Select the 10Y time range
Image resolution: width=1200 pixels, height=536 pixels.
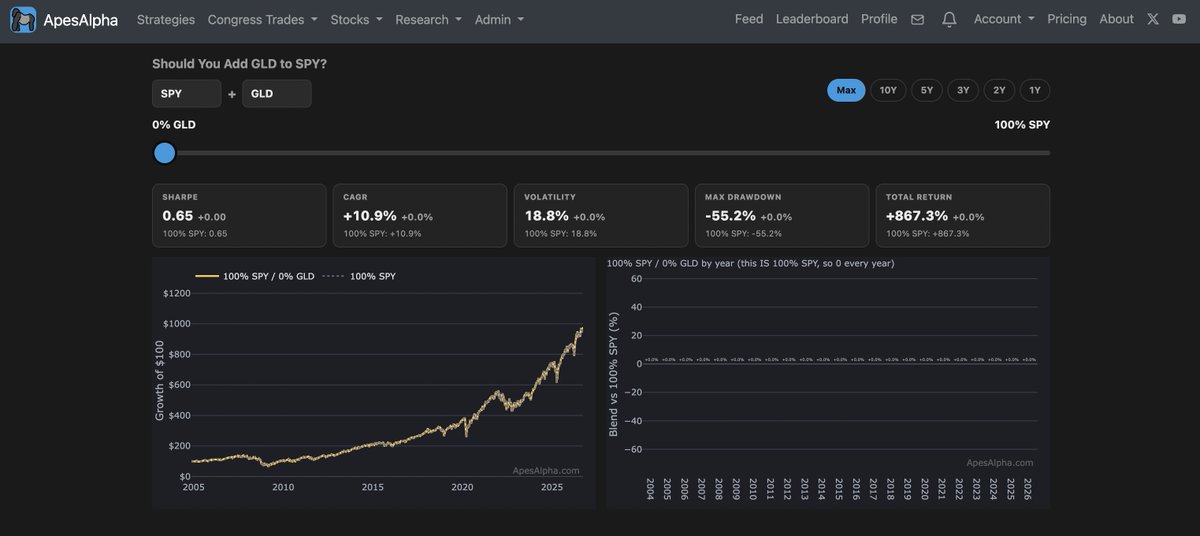(x=888, y=90)
